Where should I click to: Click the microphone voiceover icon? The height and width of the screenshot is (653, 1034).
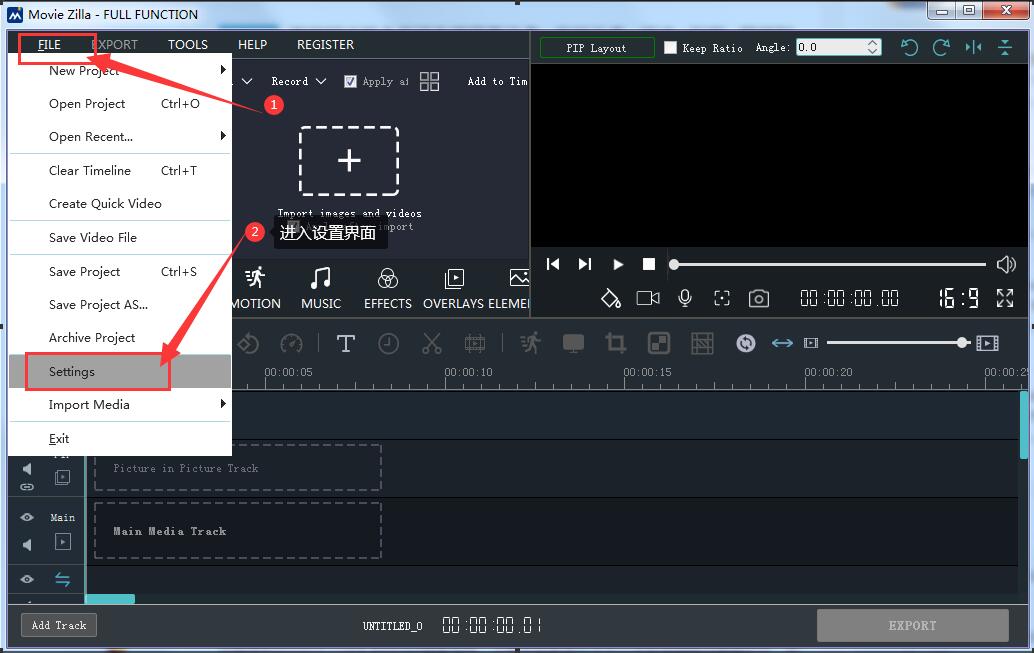coord(685,299)
